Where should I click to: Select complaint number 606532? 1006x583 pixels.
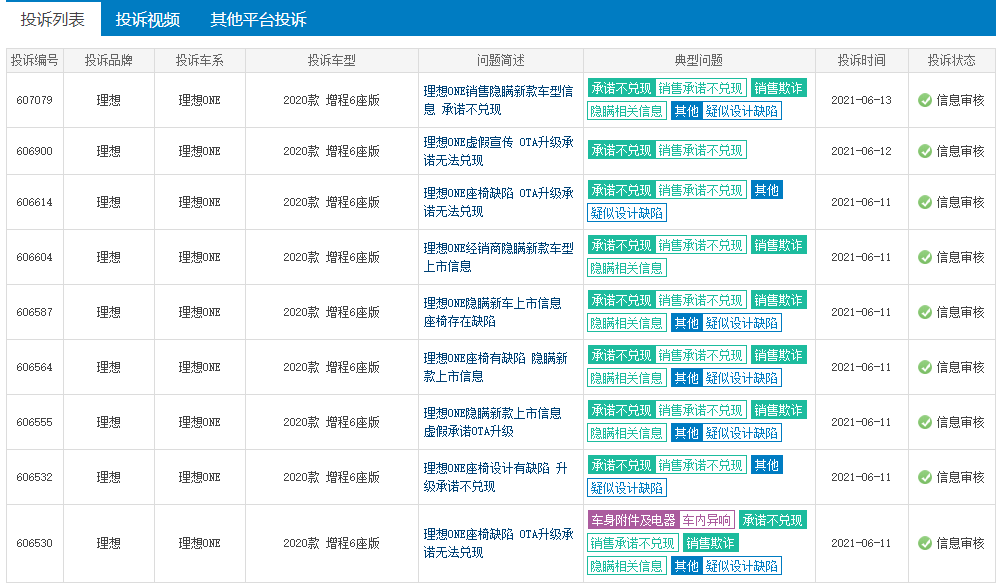(x=35, y=477)
